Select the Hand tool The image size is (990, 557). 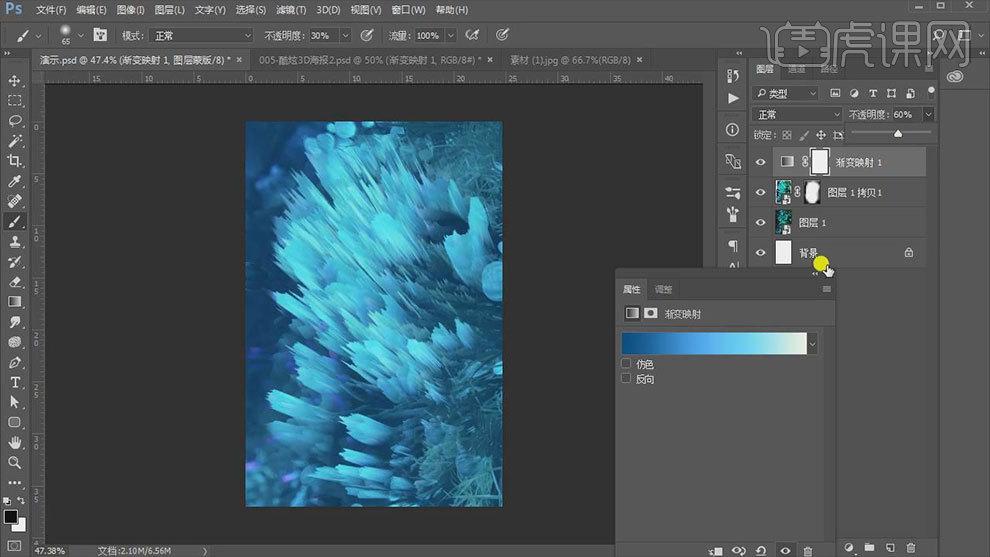pyautogui.click(x=15, y=443)
